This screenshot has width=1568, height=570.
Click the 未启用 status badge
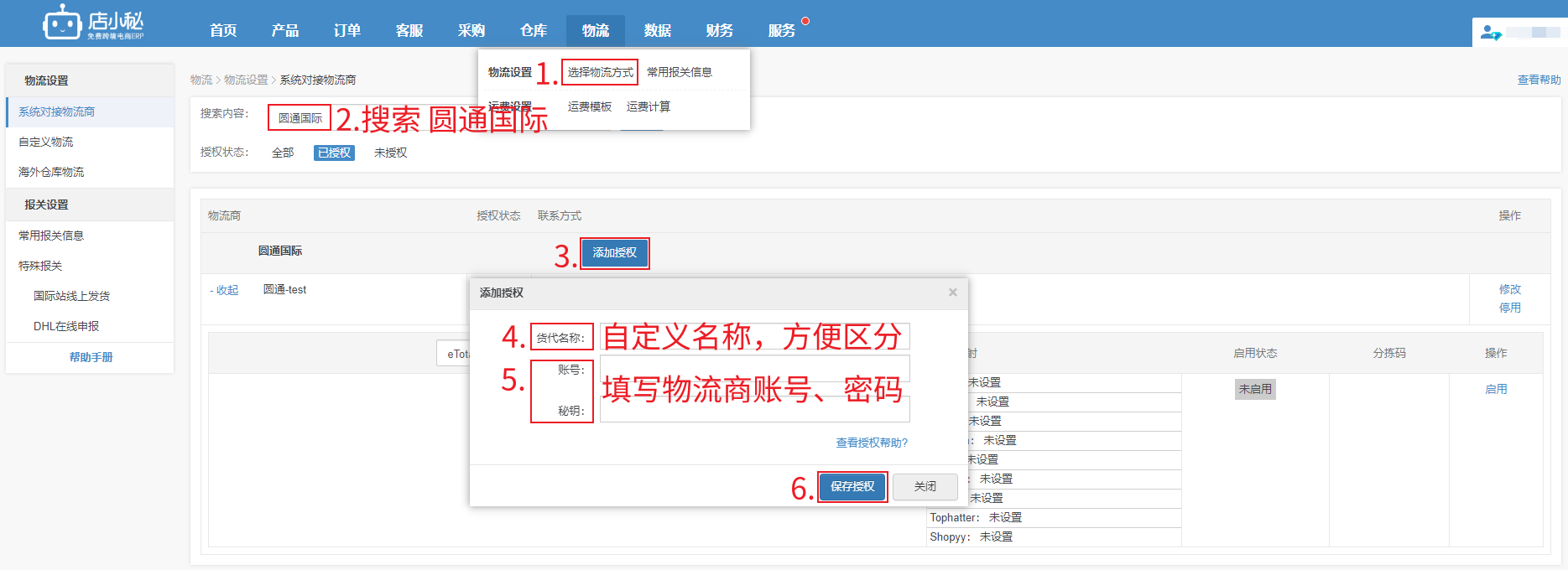pos(1255,389)
